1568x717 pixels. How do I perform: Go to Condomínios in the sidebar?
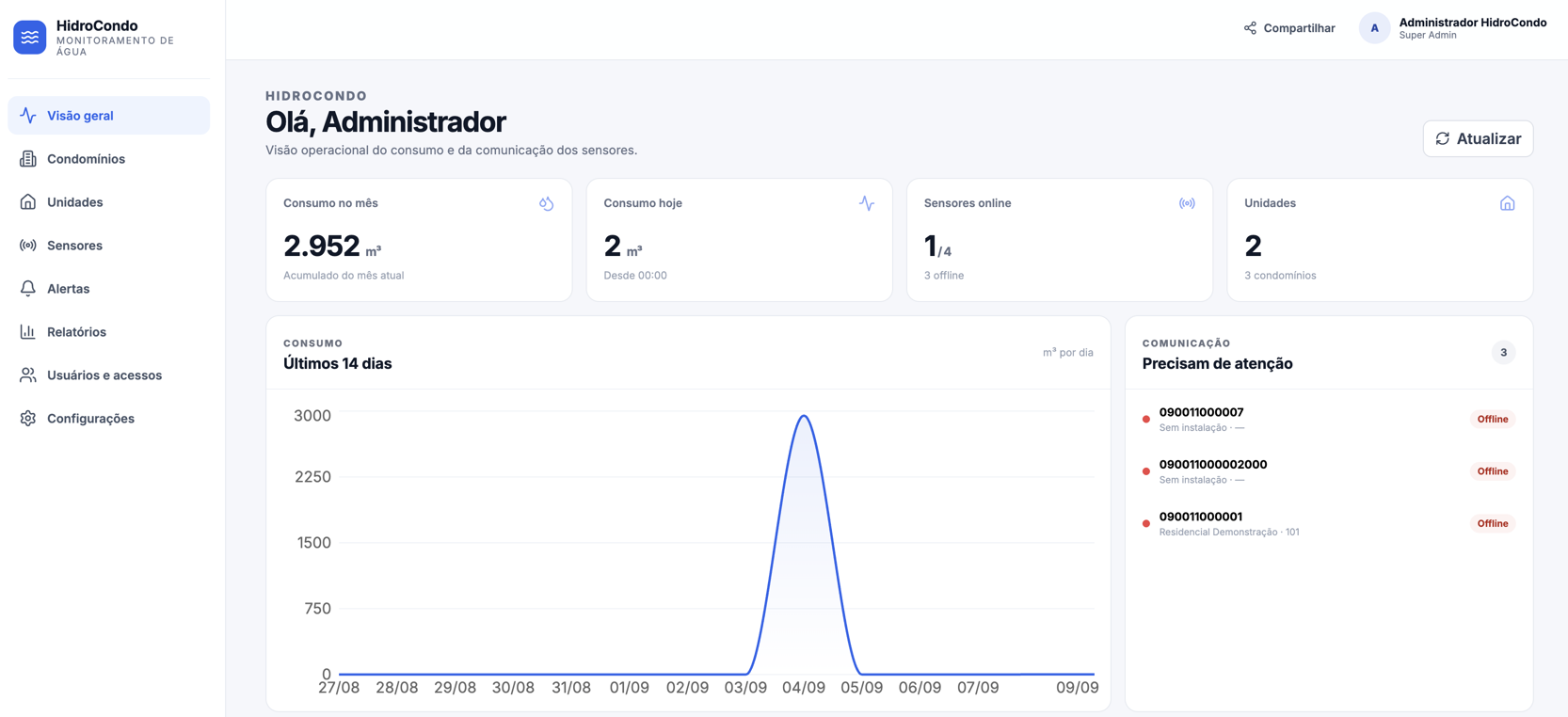tap(109, 159)
